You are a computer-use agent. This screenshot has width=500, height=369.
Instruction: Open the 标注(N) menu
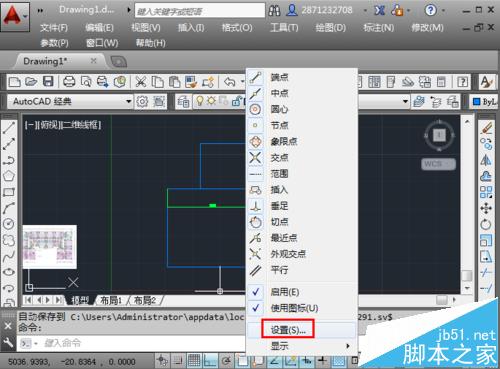point(379,28)
